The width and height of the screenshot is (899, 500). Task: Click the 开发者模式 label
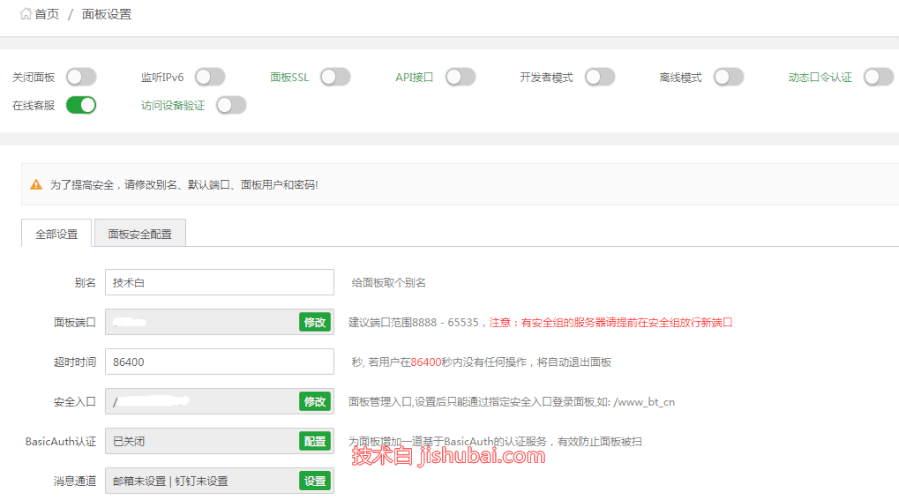click(x=546, y=77)
